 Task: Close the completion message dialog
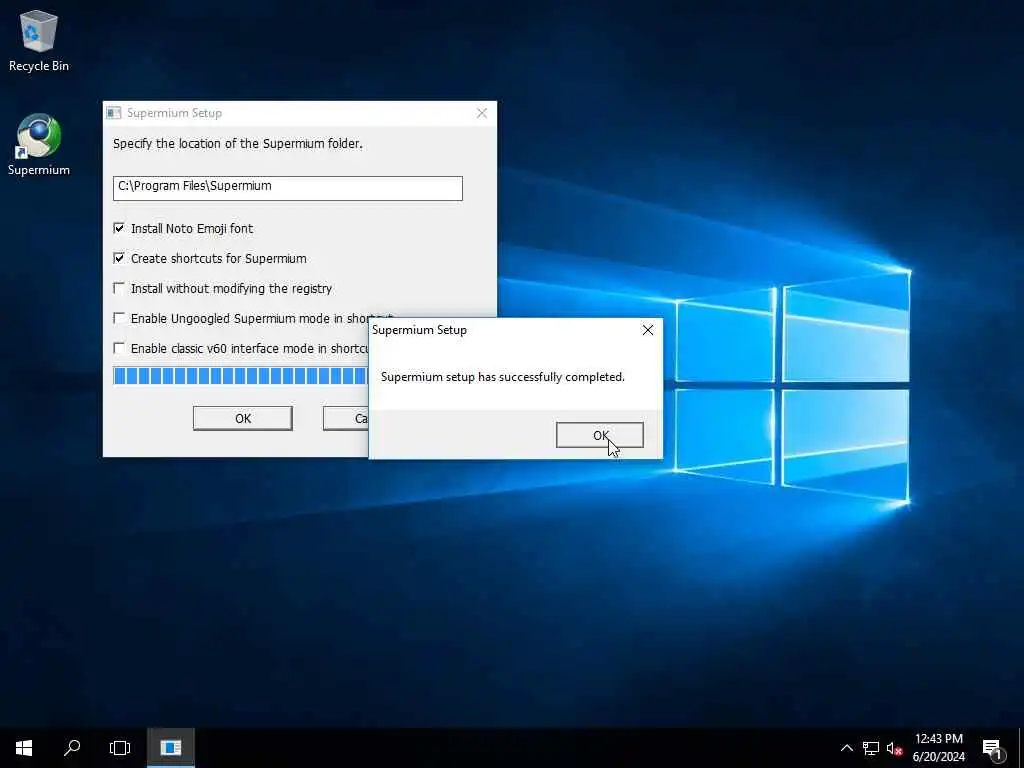point(648,330)
